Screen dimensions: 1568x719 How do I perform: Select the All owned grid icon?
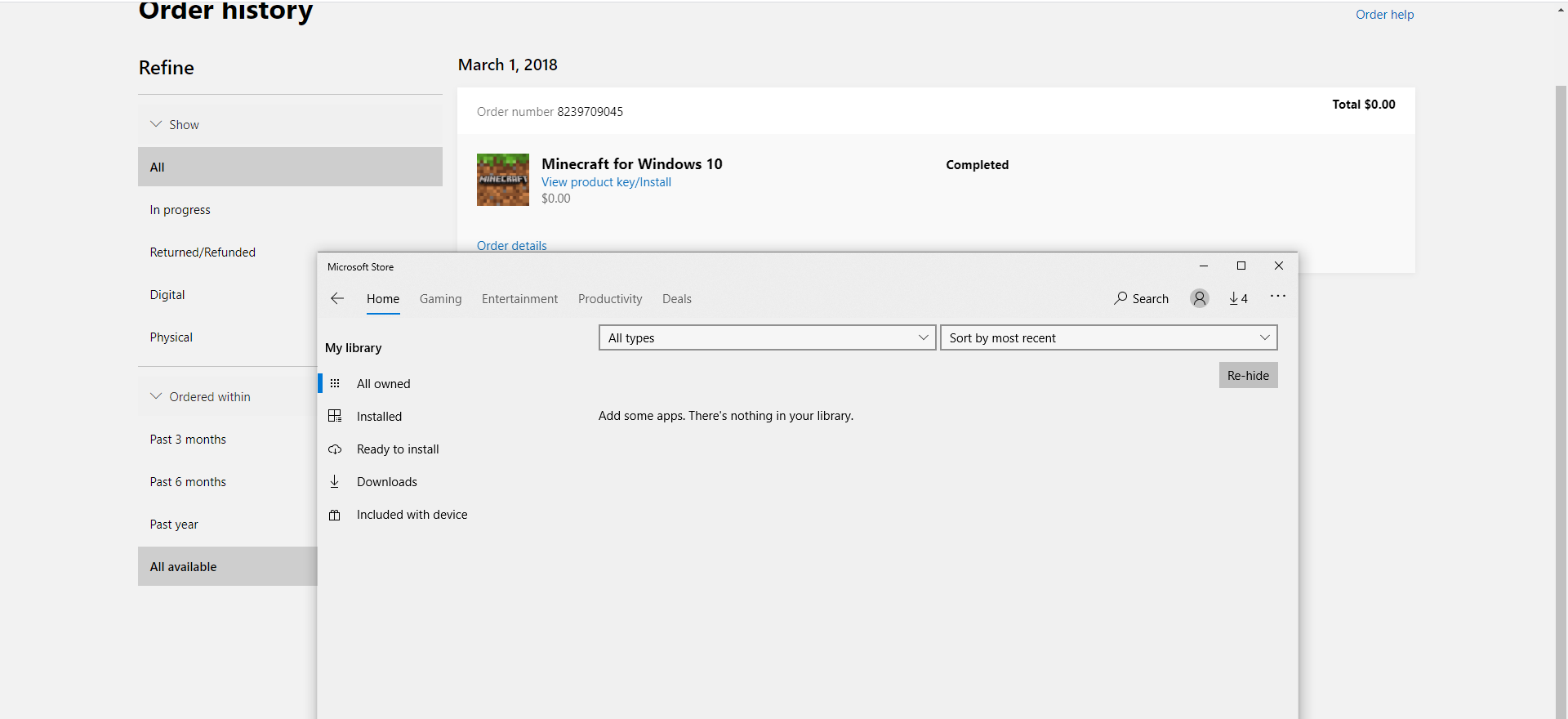(x=335, y=383)
